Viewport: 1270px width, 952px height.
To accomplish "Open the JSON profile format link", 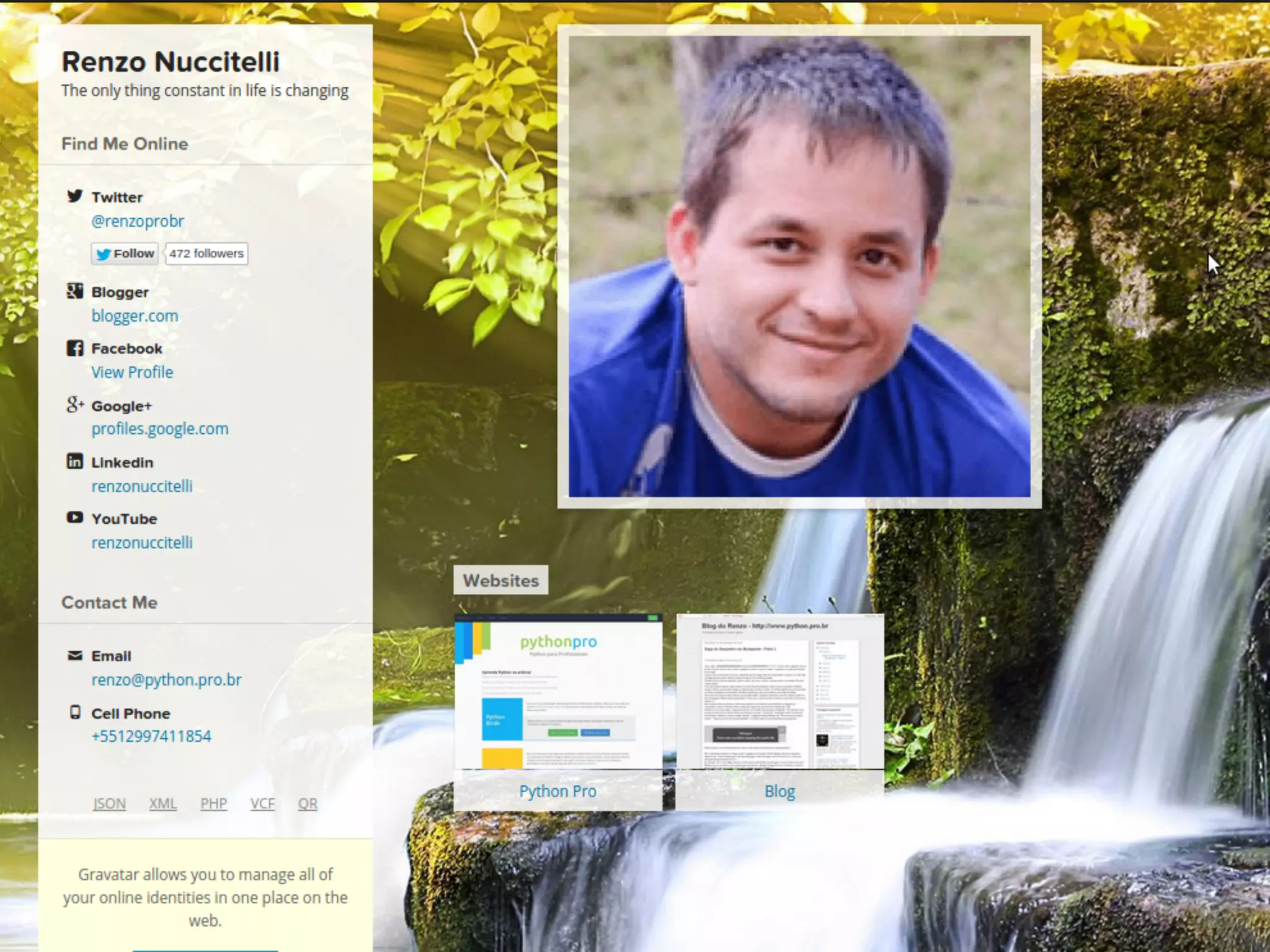I will (109, 804).
